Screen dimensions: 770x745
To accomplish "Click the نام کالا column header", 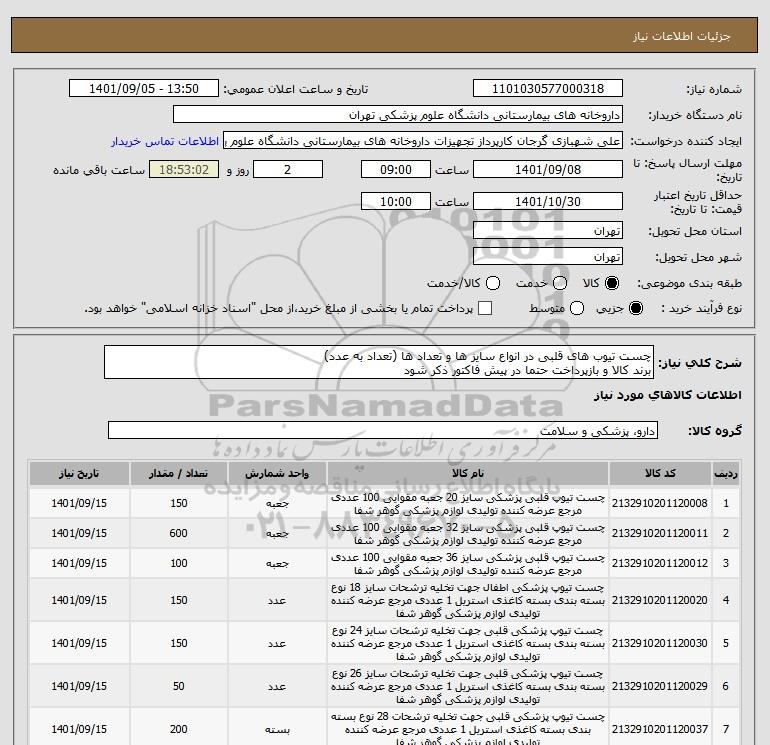I will coord(468,473).
